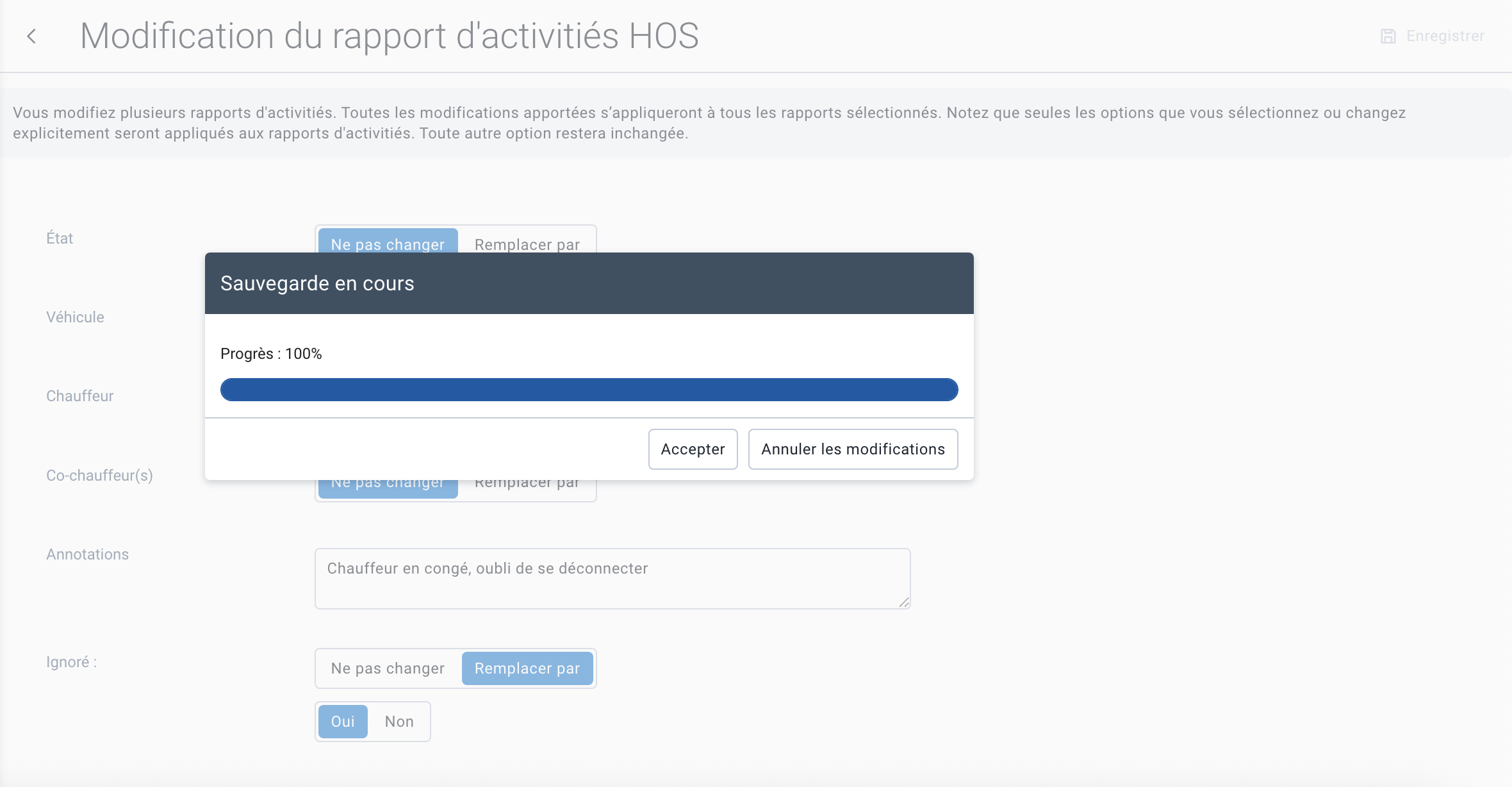Image resolution: width=1512 pixels, height=787 pixels.
Task: Click the Co-chauffeur(s) field label
Action: [99, 476]
